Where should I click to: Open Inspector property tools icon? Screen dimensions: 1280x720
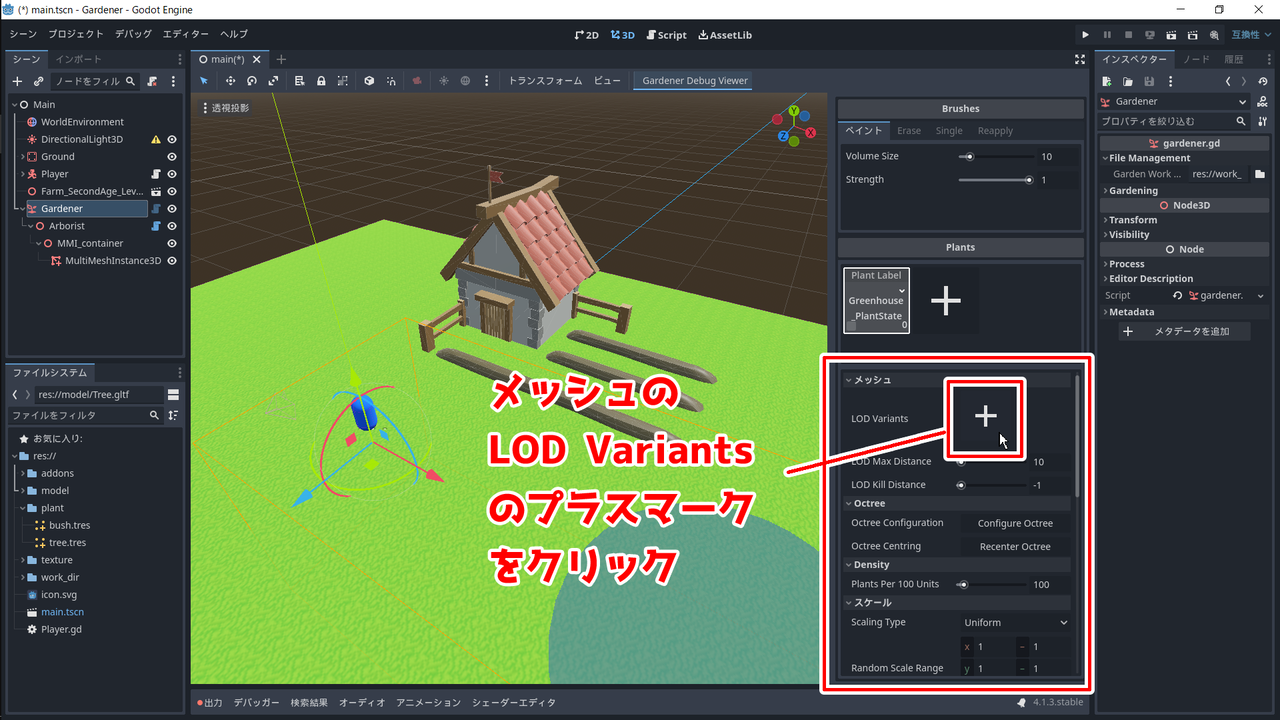coord(1264,121)
